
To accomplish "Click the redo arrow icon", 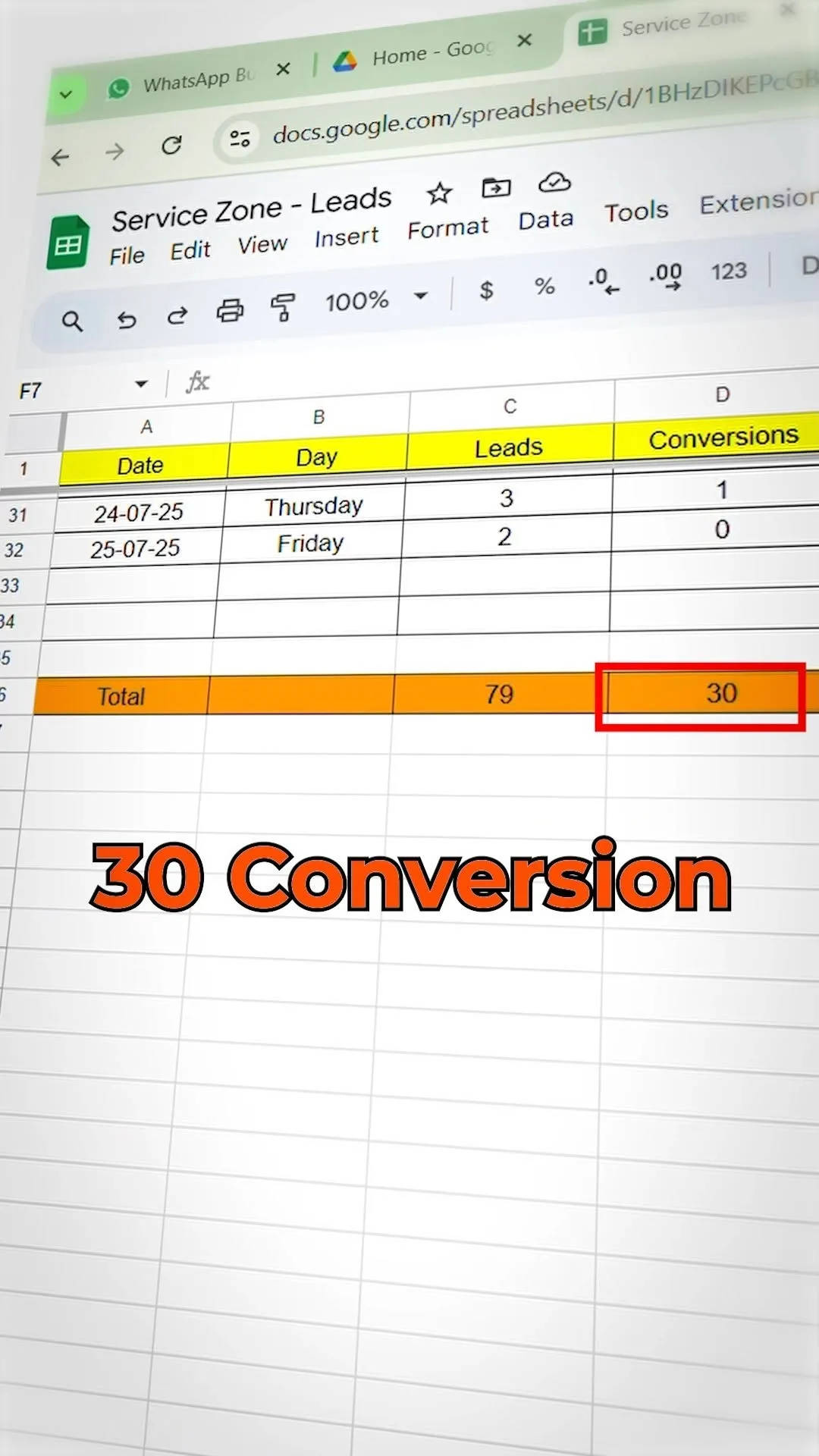I will tap(177, 315).
